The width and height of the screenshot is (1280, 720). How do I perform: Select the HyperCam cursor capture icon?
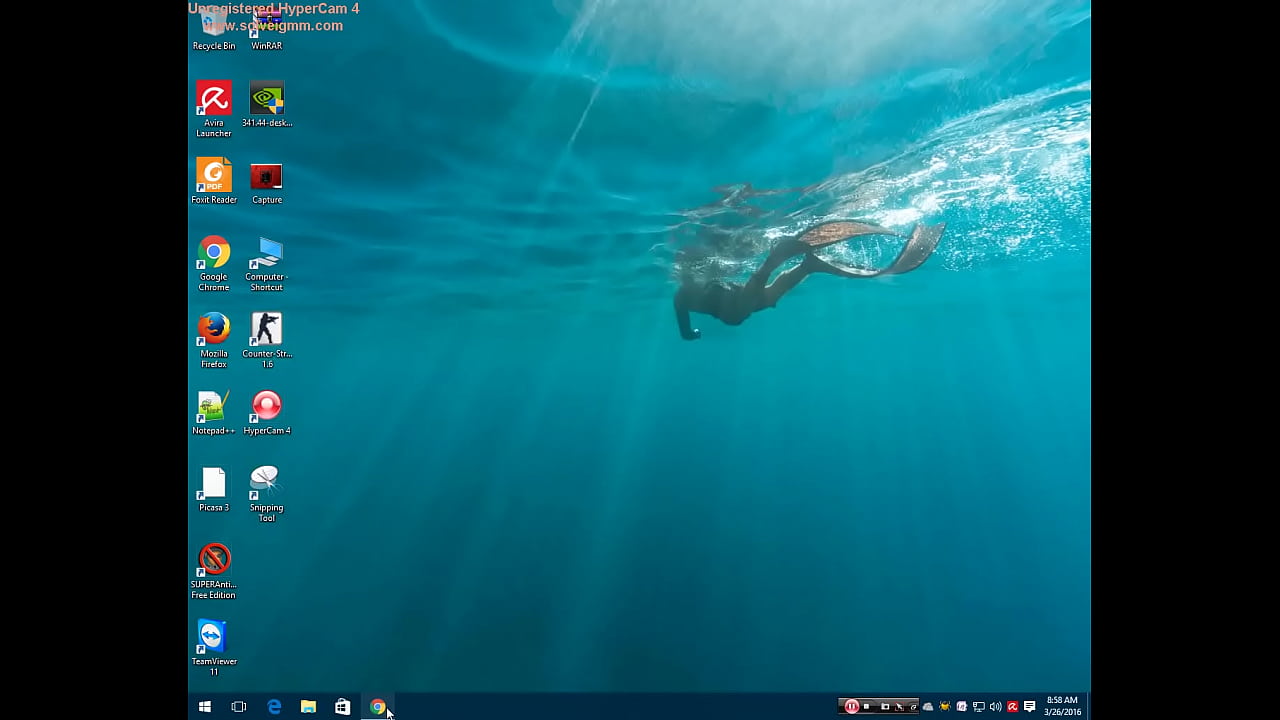click(900, 707)
